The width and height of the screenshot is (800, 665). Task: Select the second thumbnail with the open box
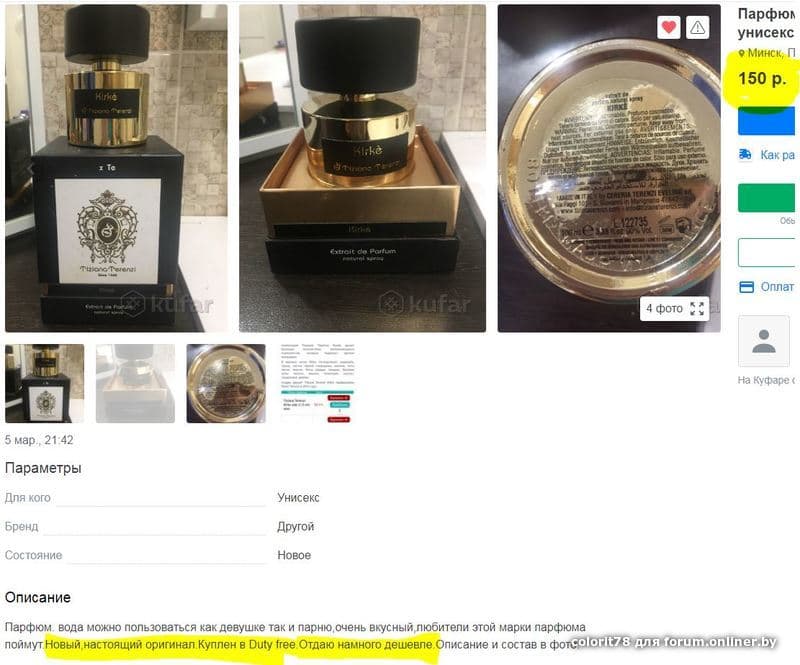(x=135, y=383)
